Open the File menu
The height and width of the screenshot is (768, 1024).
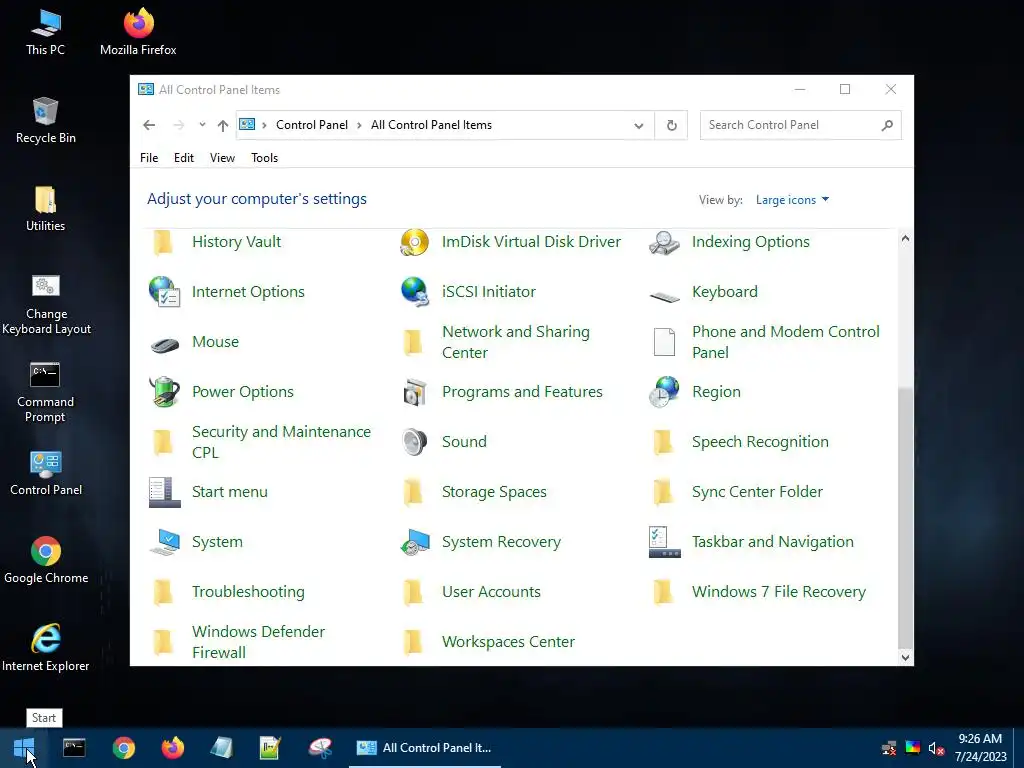pos(149,158)
